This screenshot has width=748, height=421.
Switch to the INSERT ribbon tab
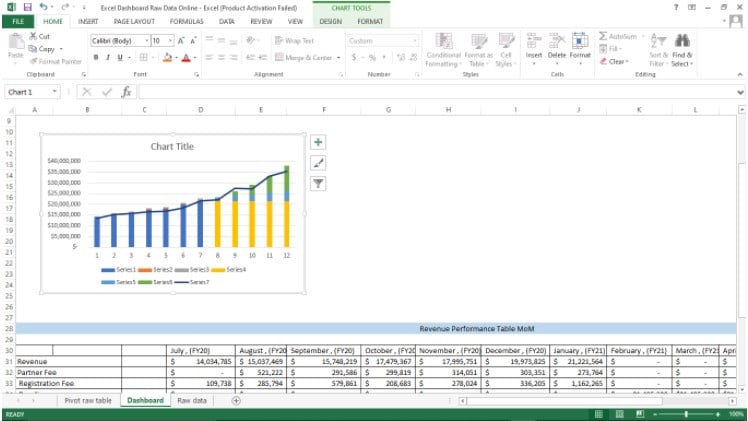[88, 21]
